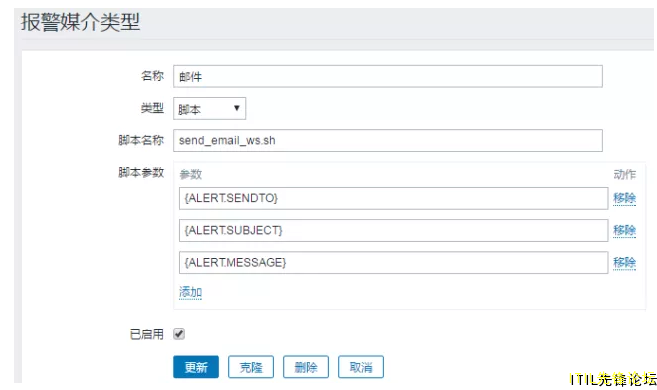Click the {ALERT.MESSAGE} parameter field
657x390 pixels.
(393, 263)
